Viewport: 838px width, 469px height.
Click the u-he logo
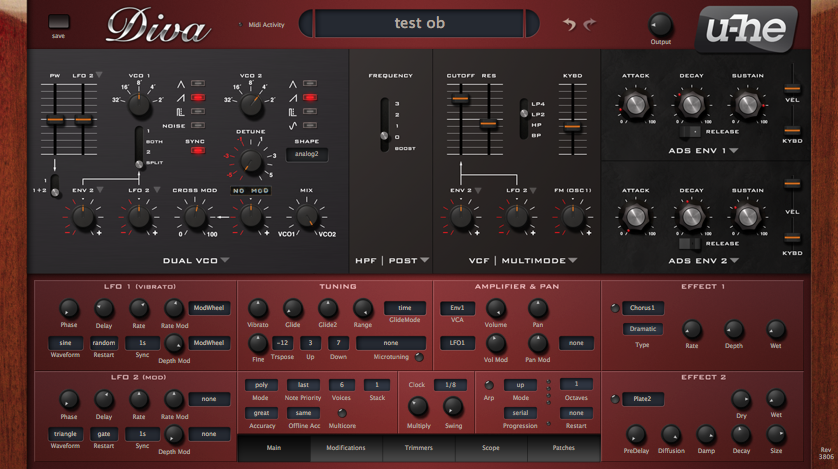point(747,29)
